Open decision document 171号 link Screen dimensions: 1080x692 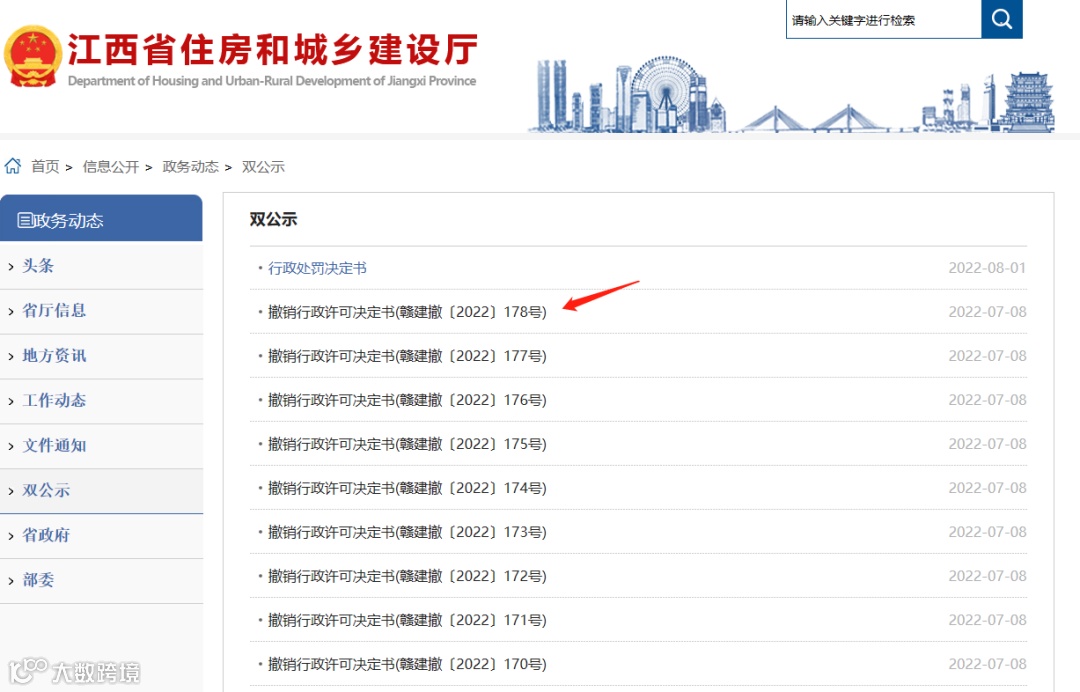[x=407, y=620]
